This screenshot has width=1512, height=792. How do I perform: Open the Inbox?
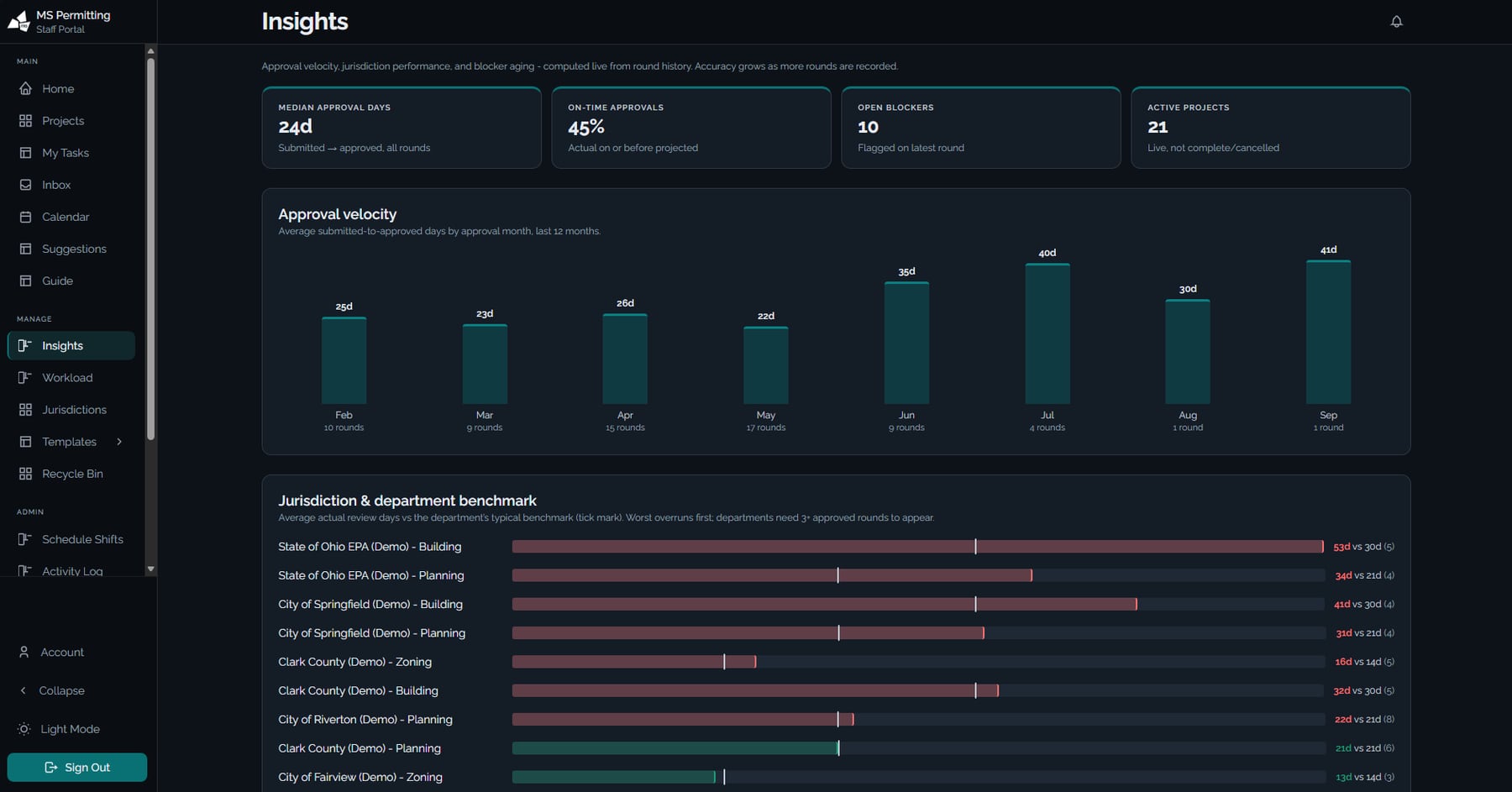[x=71, y=185]
